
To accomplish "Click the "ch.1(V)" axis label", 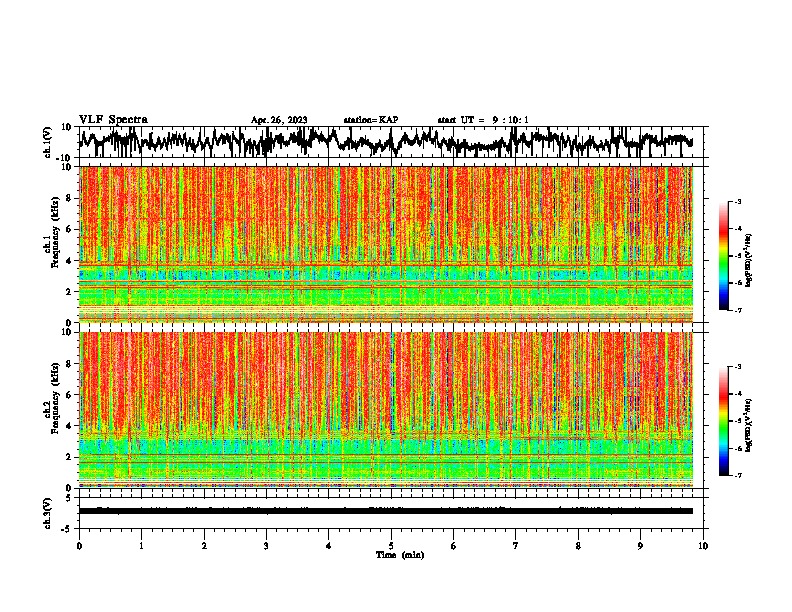I will [48, 142].
